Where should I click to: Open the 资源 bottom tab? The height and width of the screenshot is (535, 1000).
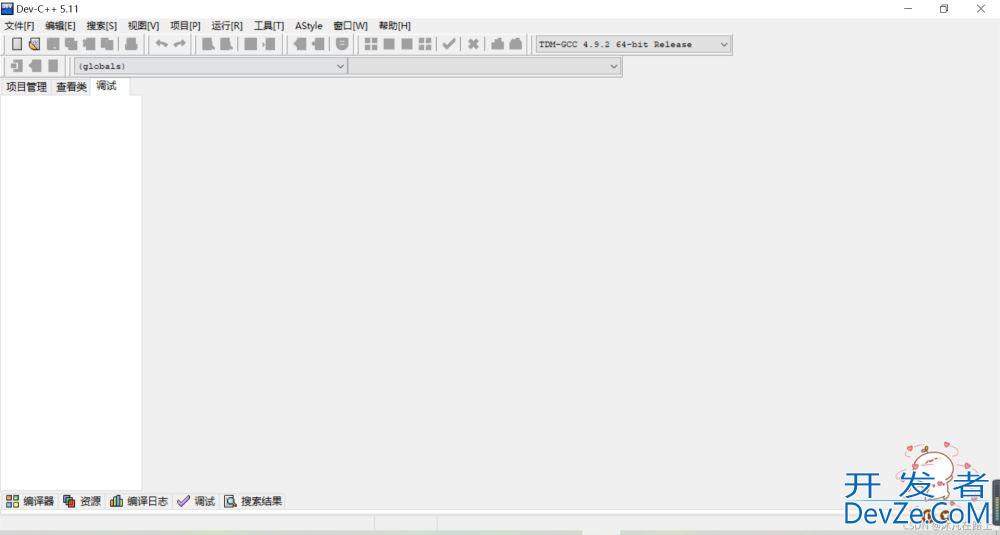pyautogui.click(x=82, y=501)
